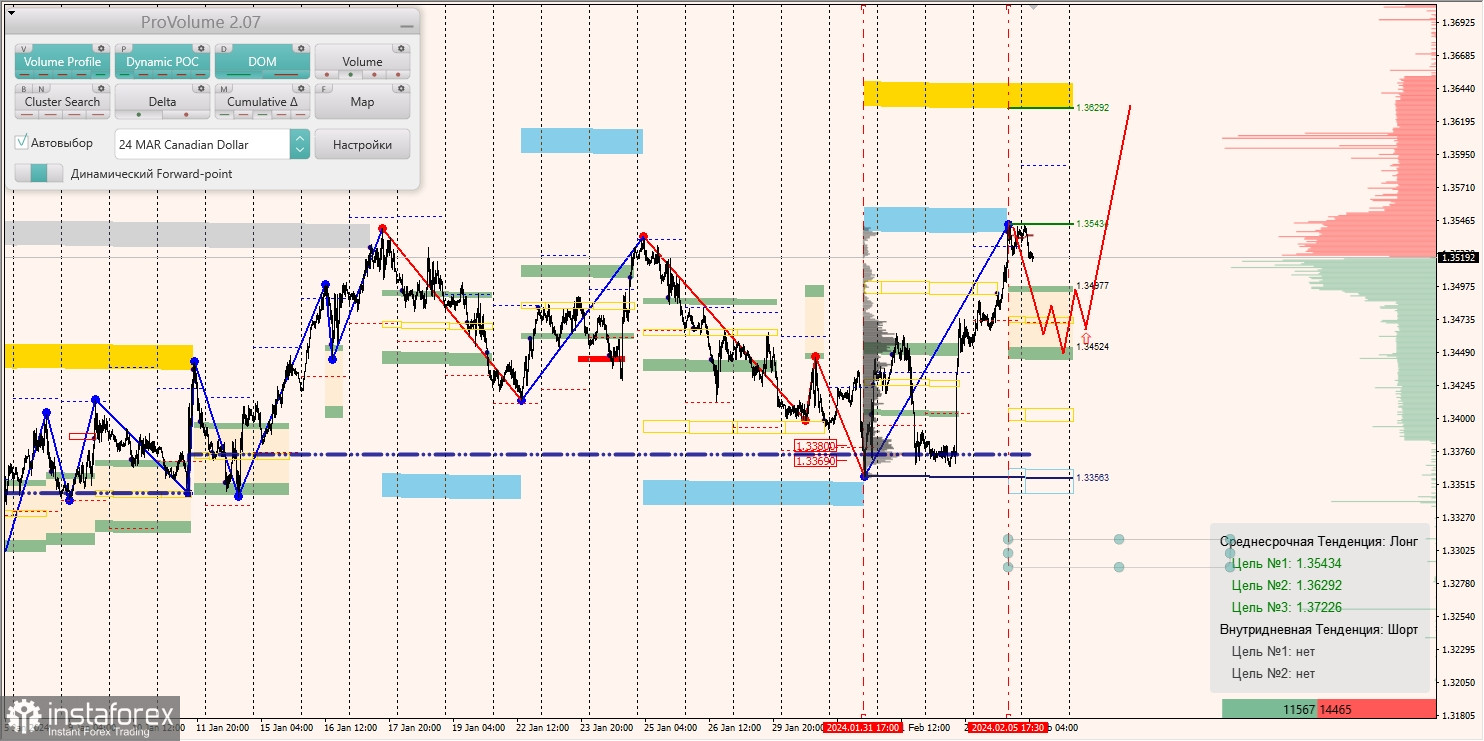
Task: Select the green dot mode under Volume
Action: 351,75
